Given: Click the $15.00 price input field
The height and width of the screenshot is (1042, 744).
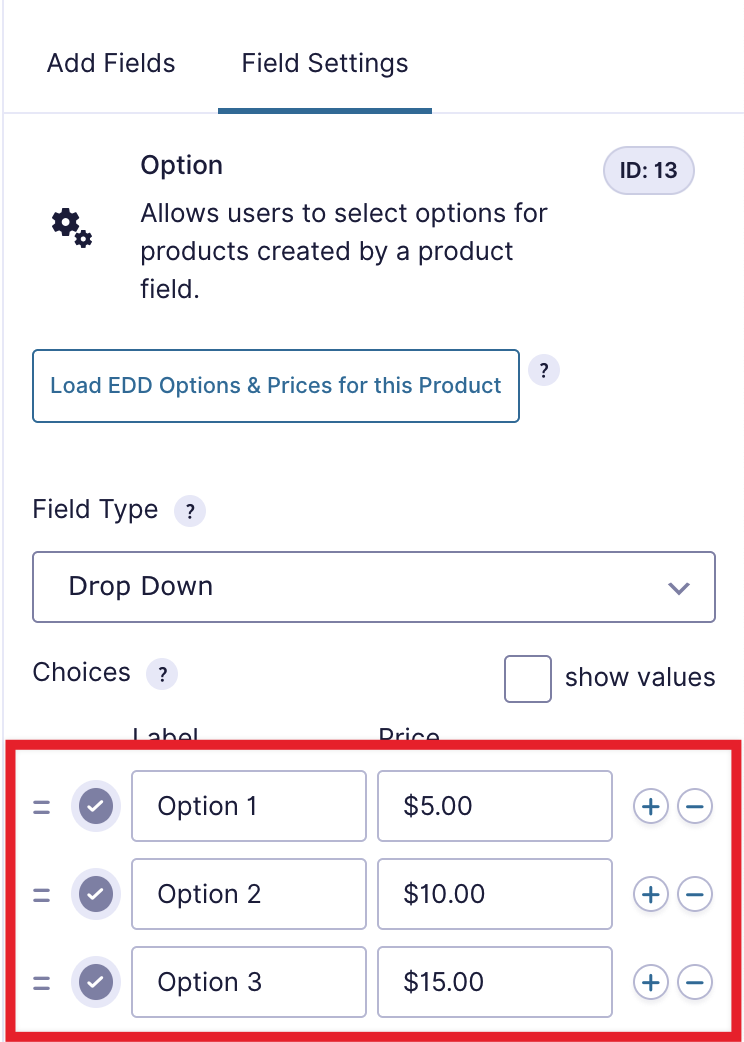Looking at the screenshot, I should click(494, 982).
